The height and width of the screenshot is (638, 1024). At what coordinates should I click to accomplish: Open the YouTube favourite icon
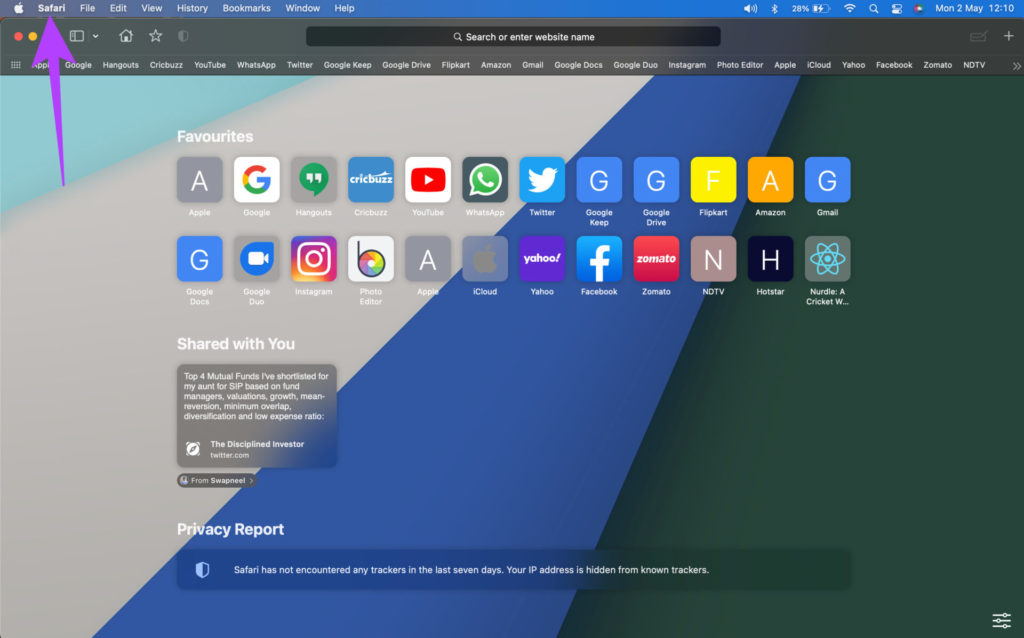pos(428,180)
